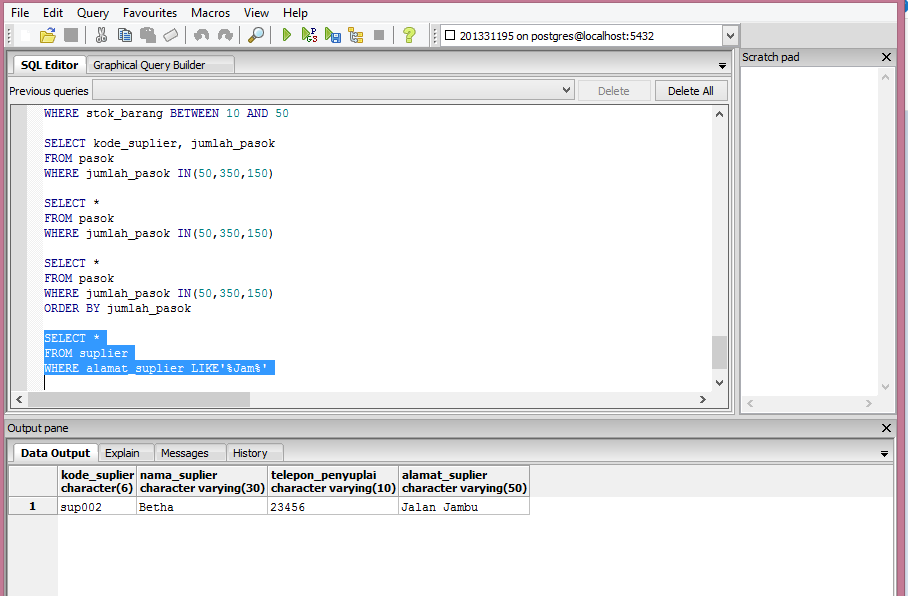The height and width of the screenshot is (596, 908).
Task: Open the Macros menu
Action: coord(210,12)
